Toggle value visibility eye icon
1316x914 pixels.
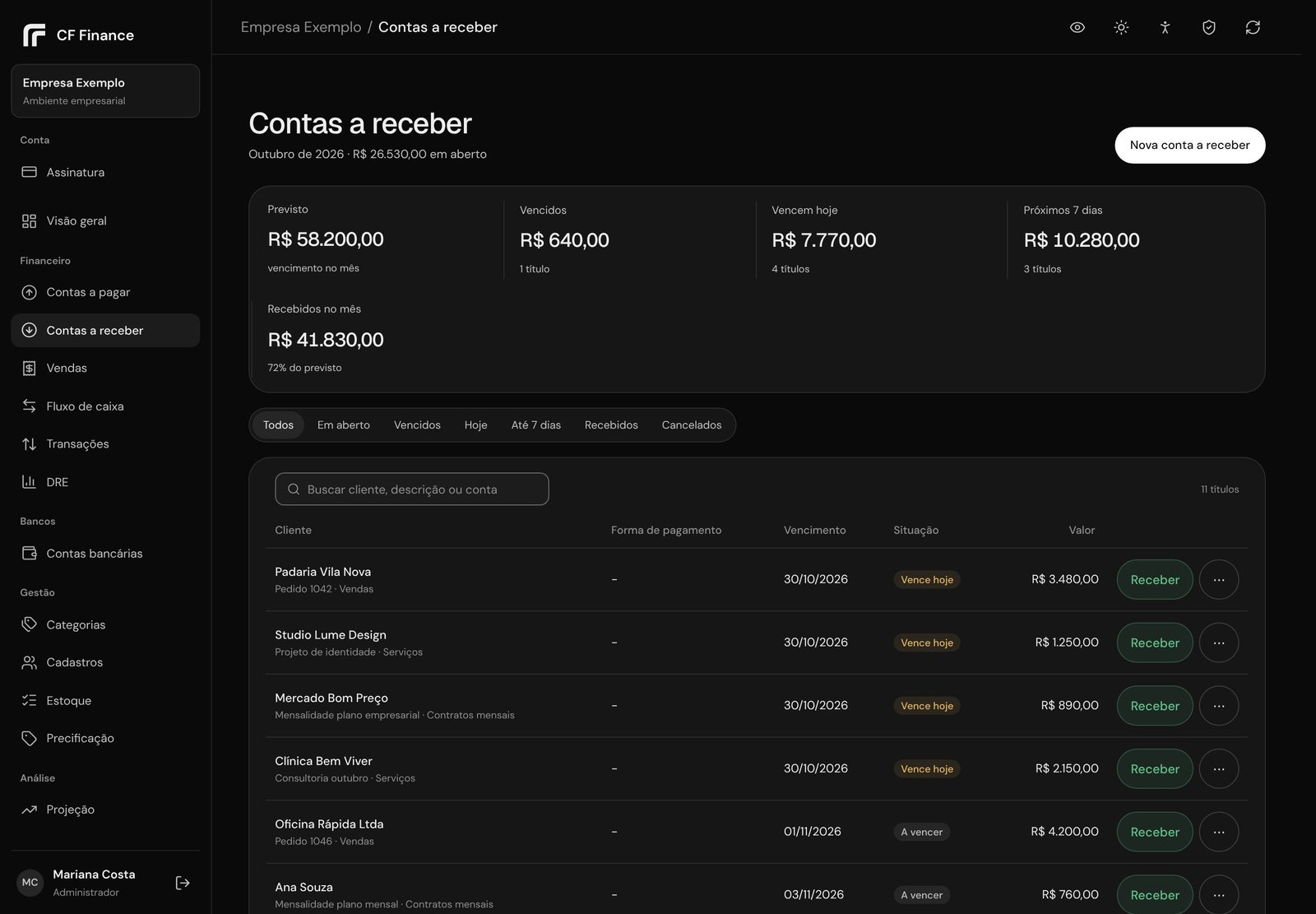1077,27
